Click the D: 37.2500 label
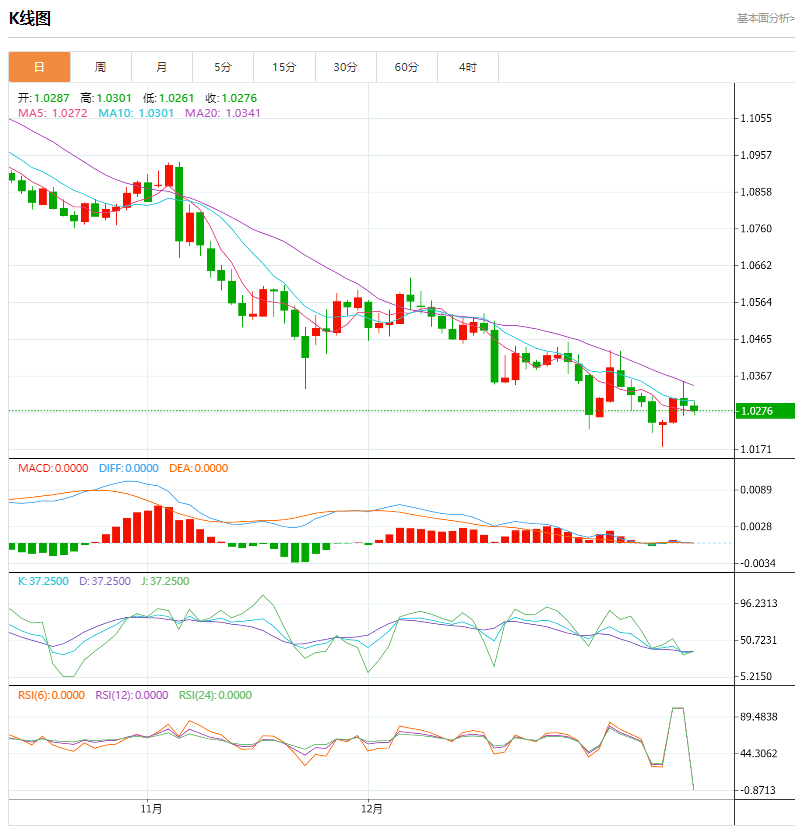 pos(105,581)
